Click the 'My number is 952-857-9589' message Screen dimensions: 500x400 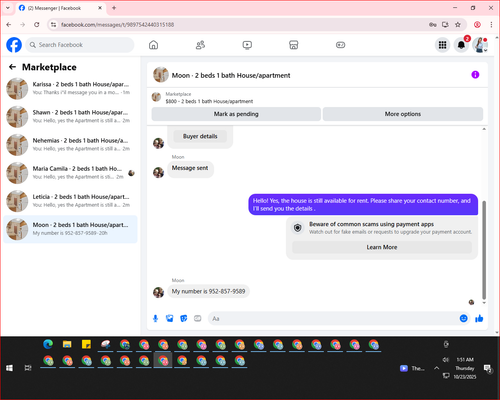(208, 291)
